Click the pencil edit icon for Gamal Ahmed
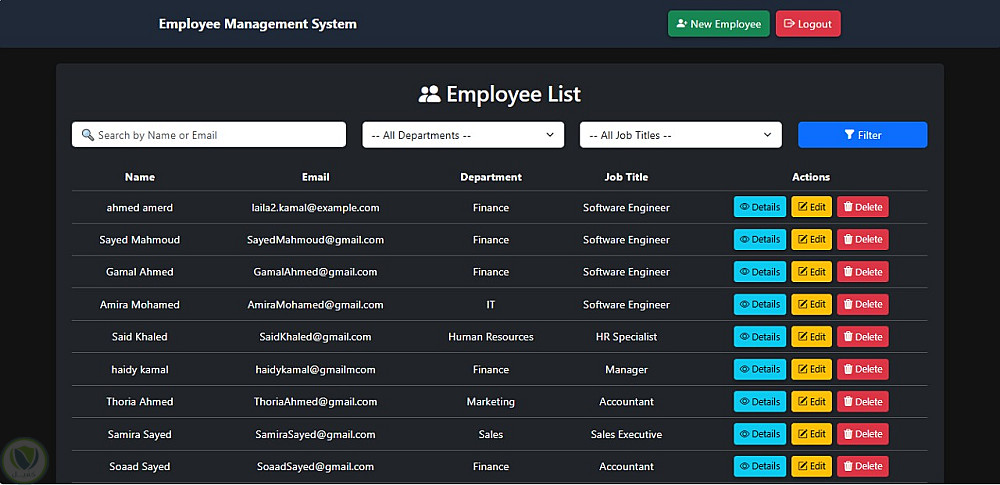The image size is (1000, 485). click(802, 272)
